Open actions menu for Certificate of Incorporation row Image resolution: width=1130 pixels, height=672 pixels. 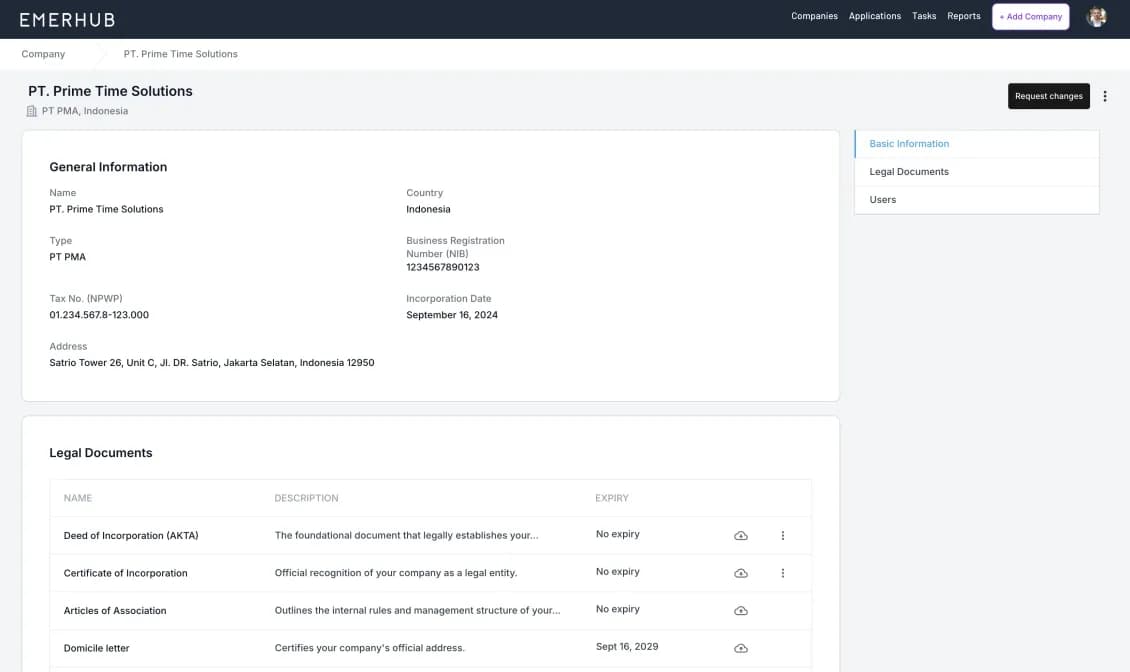pos(783,573)
